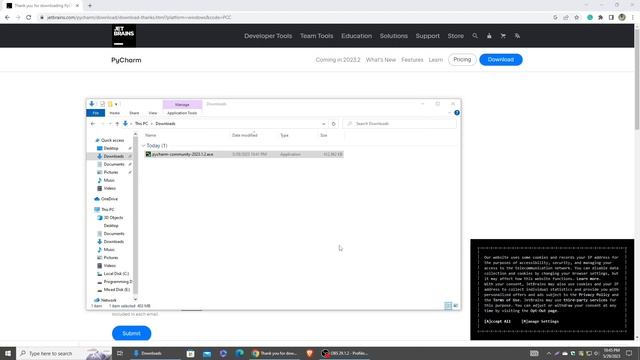Switch to details view in File Explorer

tap(448, 306)
